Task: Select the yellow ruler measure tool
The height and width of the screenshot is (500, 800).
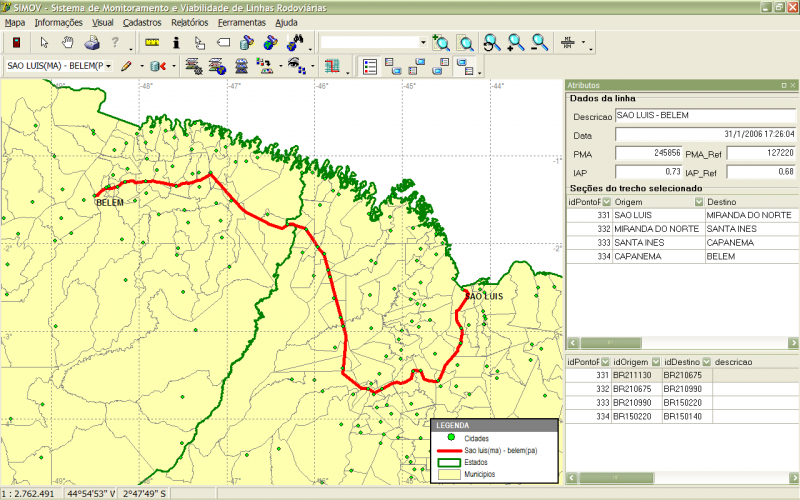Action: point(152,43)
